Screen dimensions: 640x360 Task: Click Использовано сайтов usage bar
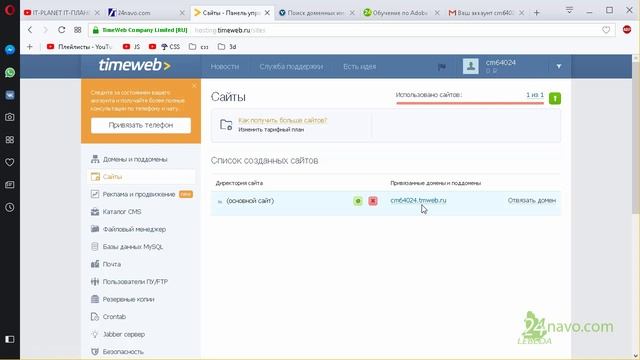click(470, 103)
